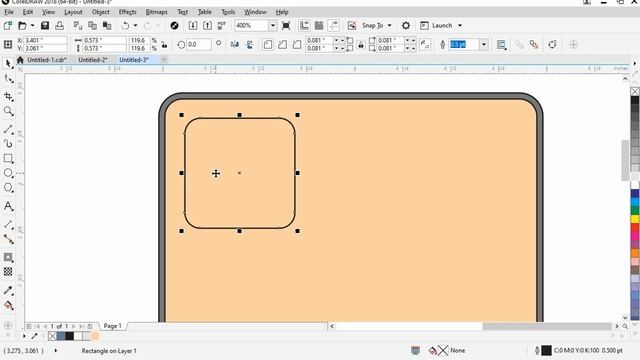640x360 pixels.
Task: Select the Text tool
Action: click(8, 206)
